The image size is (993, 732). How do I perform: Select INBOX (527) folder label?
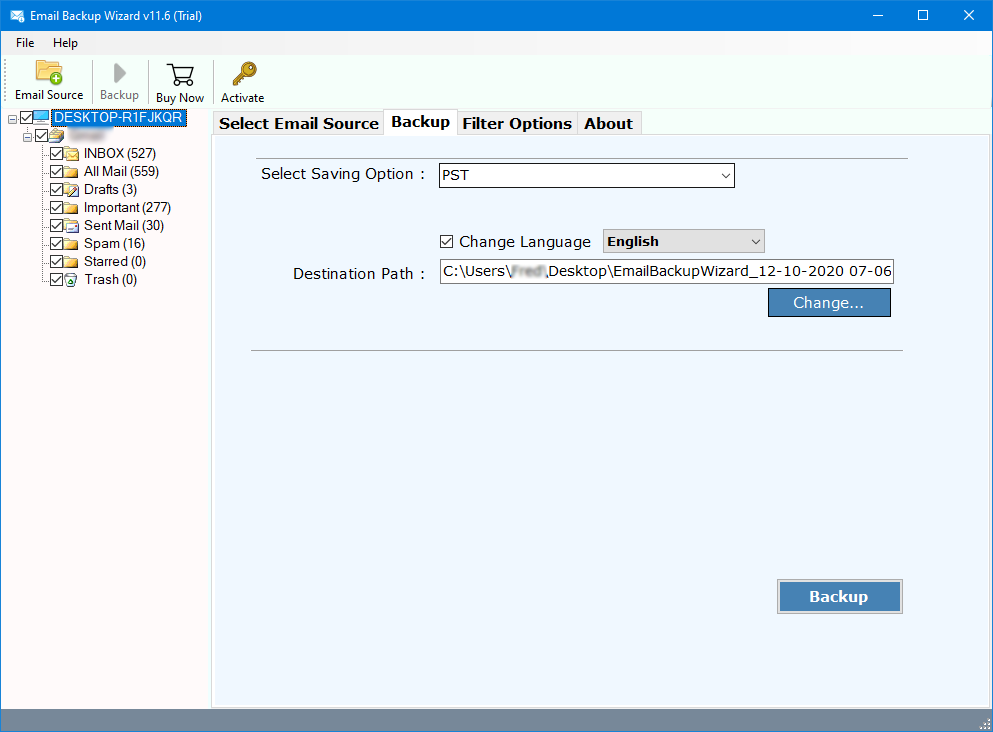click(120, 153)
